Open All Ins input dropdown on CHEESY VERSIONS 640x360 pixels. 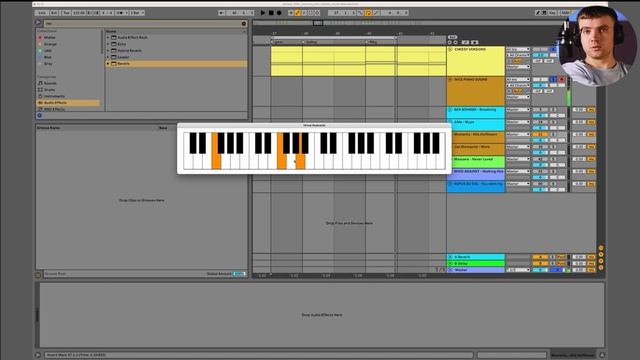click(x=518, y=49)
